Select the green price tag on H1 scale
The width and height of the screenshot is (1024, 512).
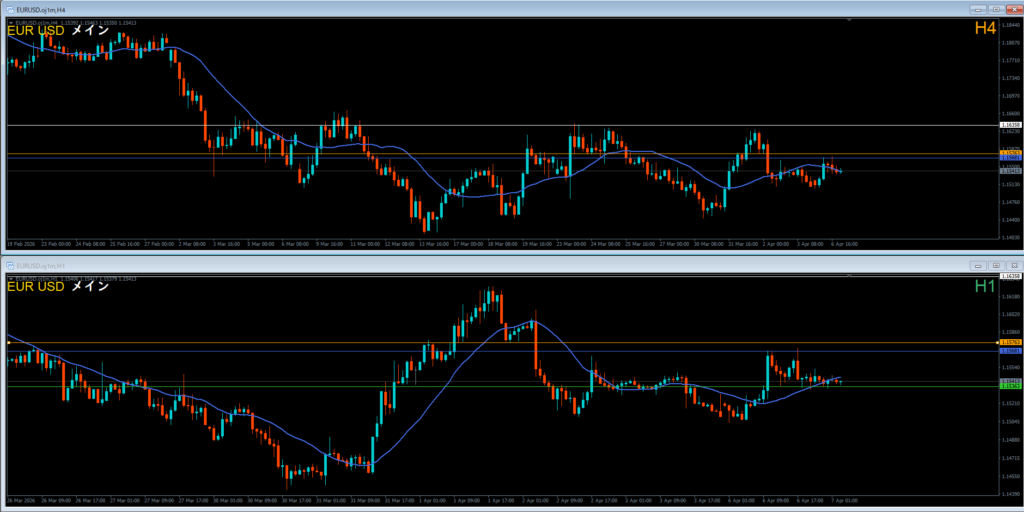coord(1010,386)
